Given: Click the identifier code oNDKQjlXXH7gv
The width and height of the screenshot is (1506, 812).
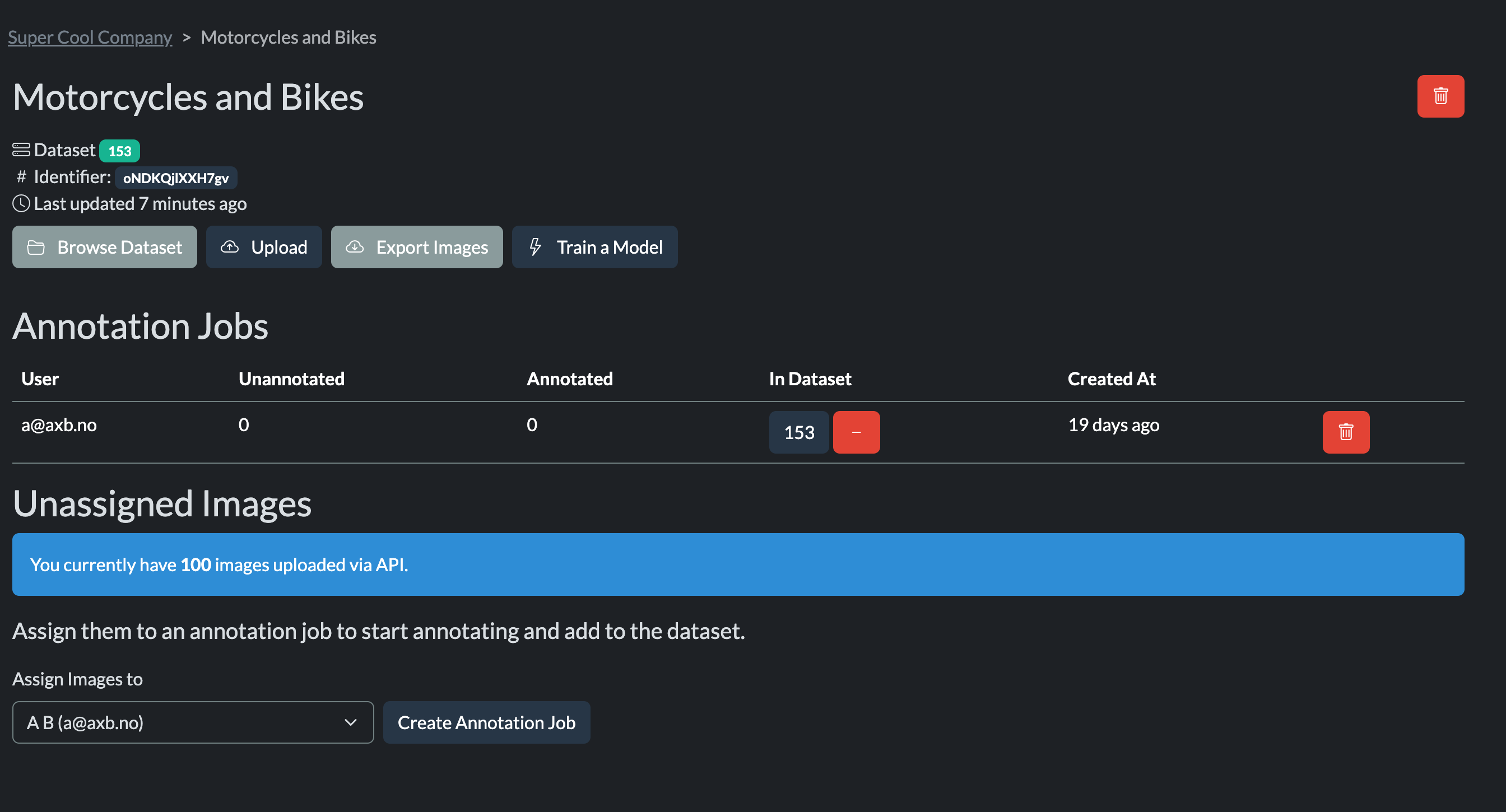Looking at the screenshot, I should (x=175, y=178).
